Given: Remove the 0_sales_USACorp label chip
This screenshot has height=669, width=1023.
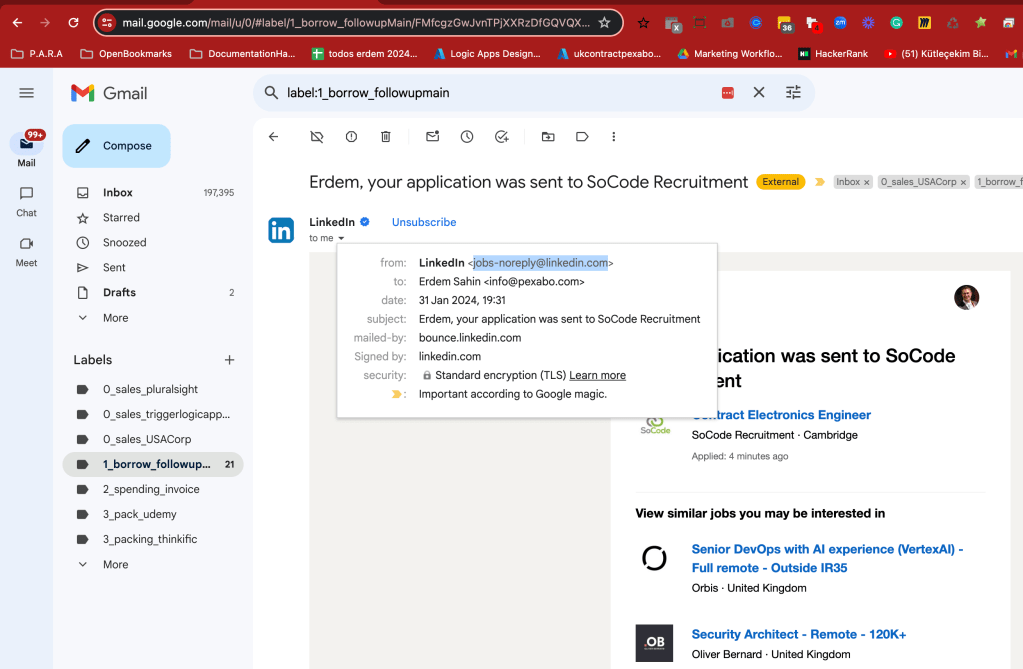Looking at the screenshot, I should tap(963, 183).
